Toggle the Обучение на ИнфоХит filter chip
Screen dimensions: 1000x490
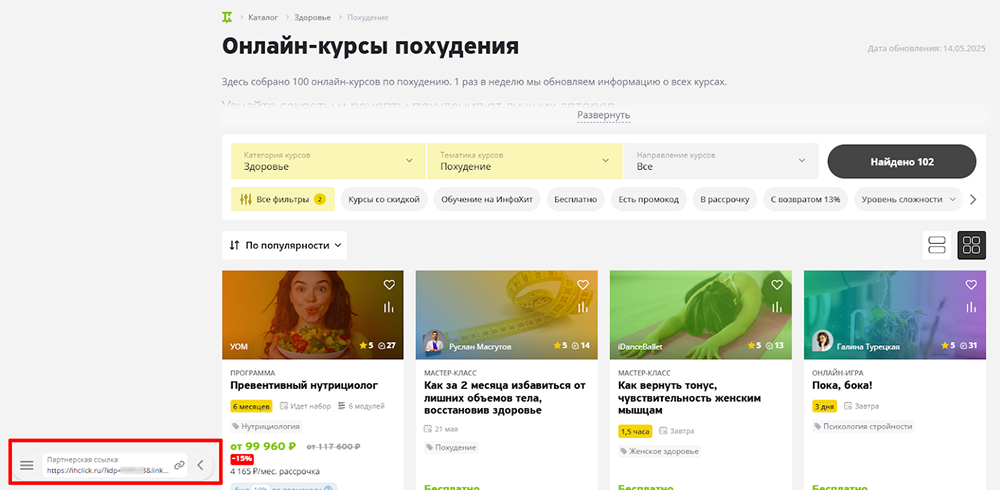(487, 200)
